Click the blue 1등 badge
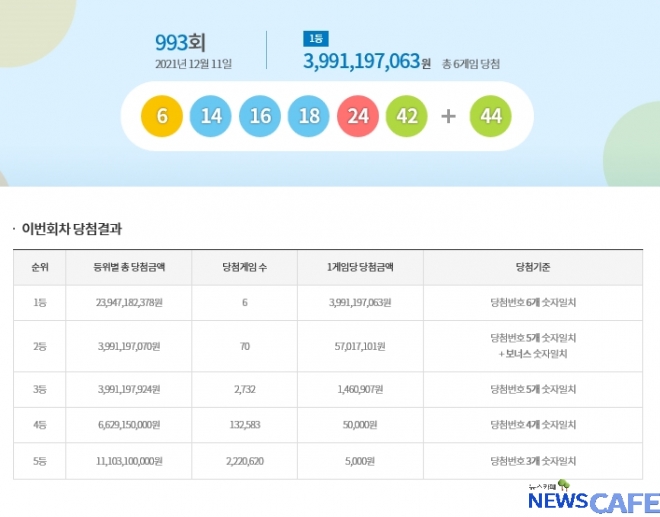The height and width of the screenshot is (517, 660). tap(314, 39)
